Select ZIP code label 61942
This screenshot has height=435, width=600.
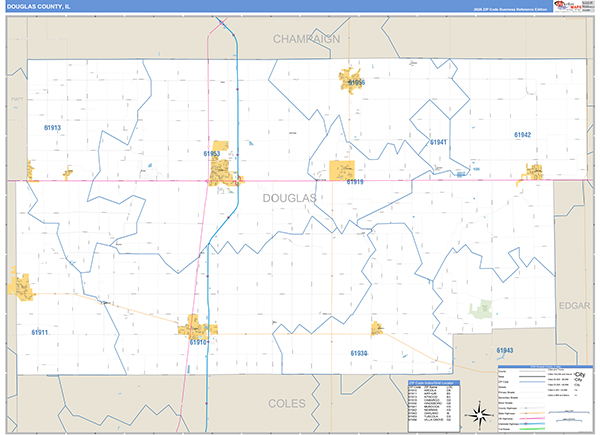tap(522, 135)
